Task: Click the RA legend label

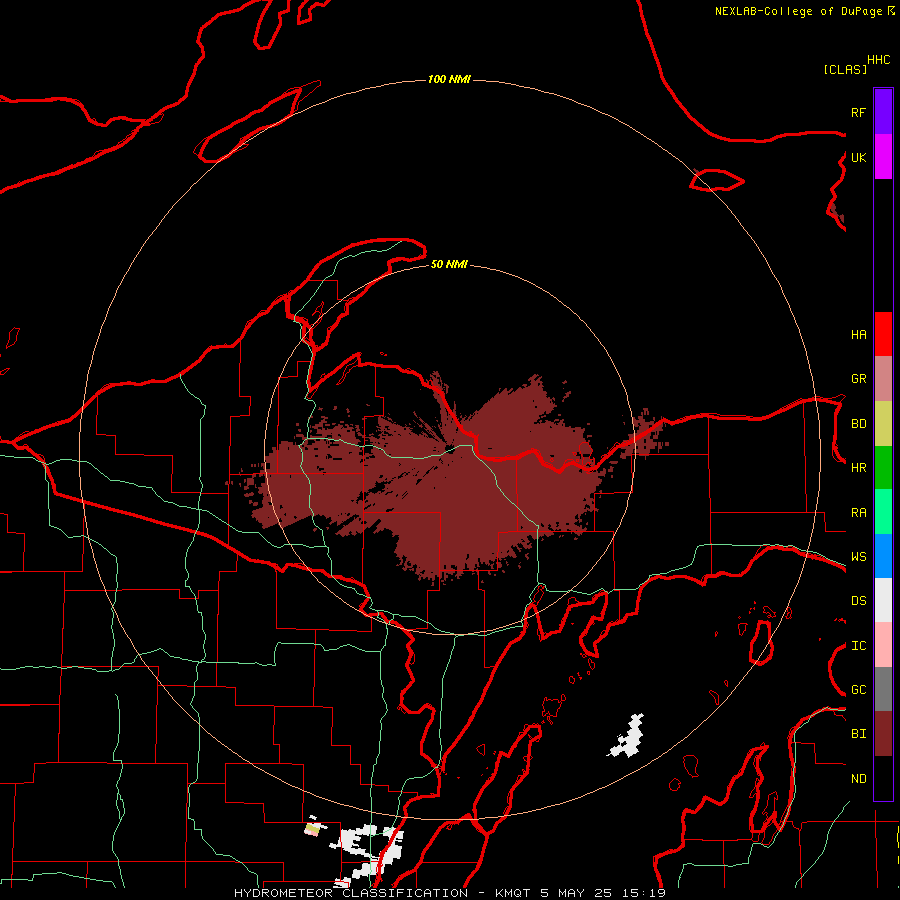Action: tap(858, 512)
